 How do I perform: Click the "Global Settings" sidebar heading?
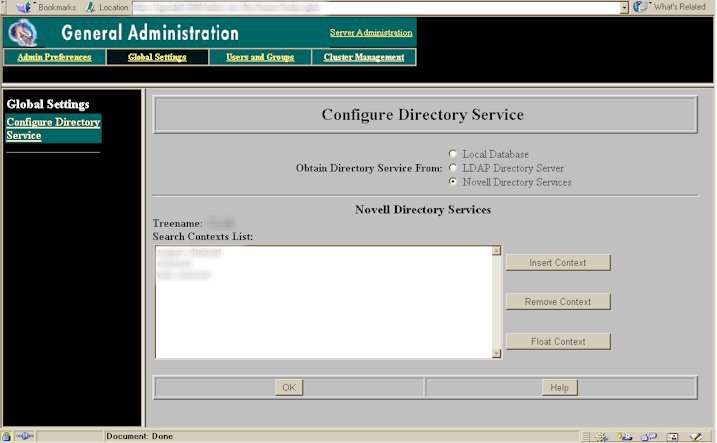click(48, 104)
